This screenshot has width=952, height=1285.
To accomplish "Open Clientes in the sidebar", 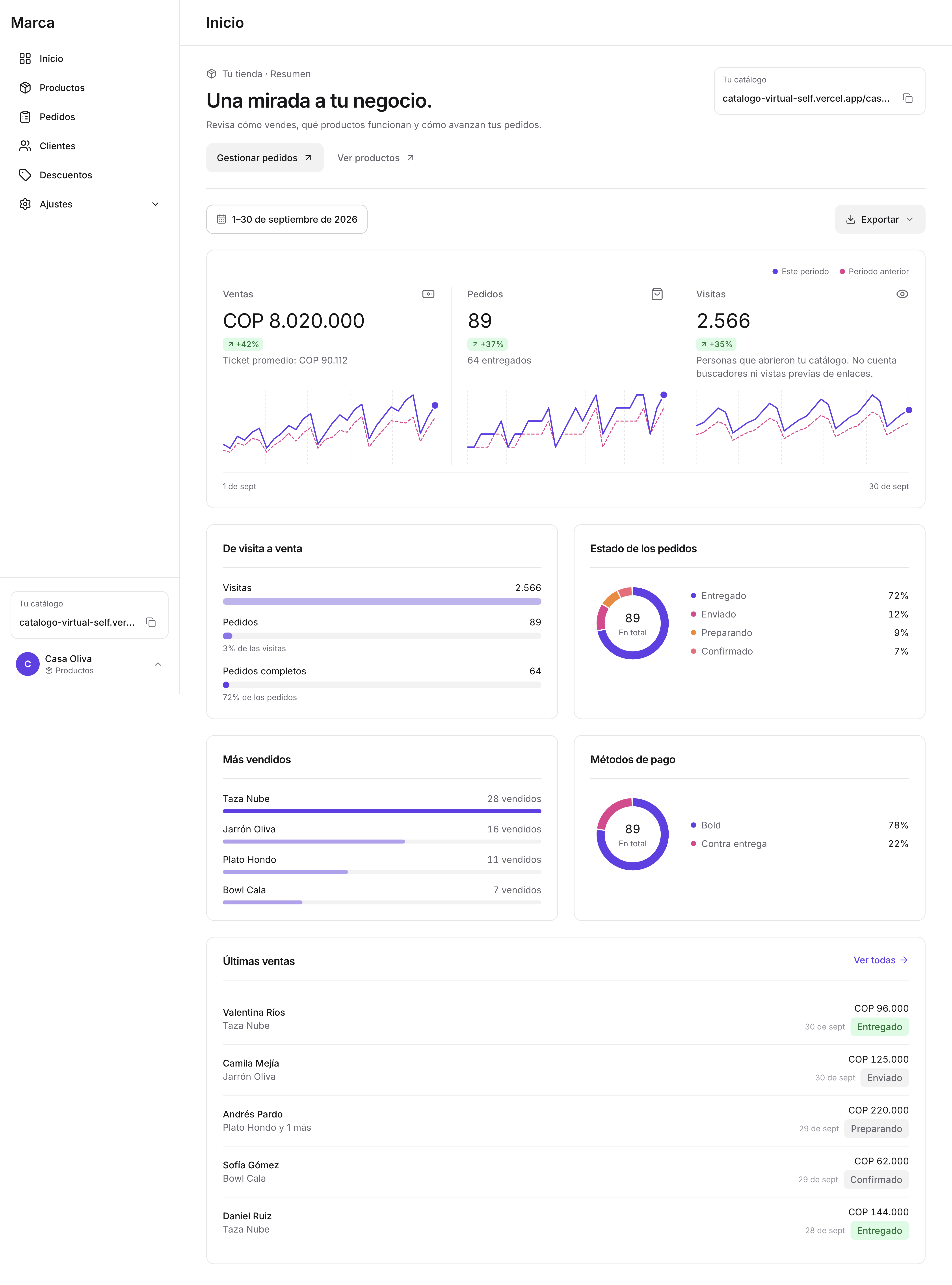I will coord(89,146).
